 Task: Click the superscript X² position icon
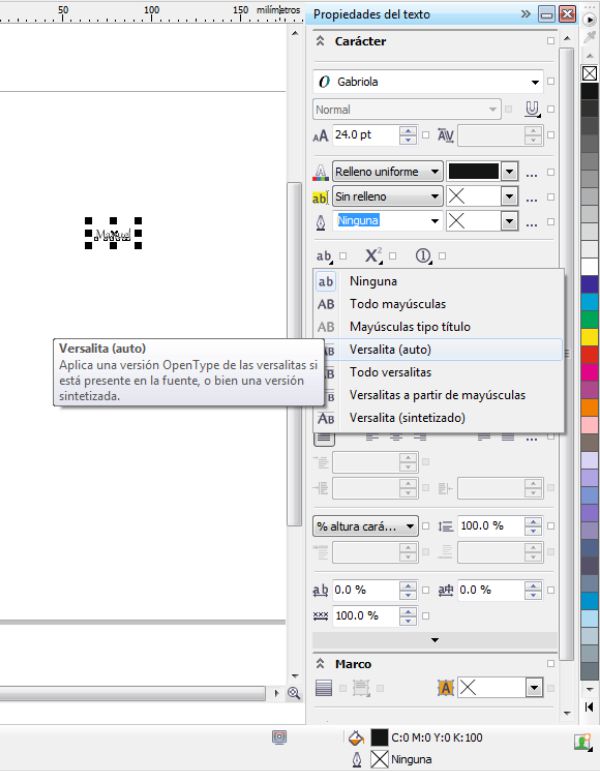point(374,257)
